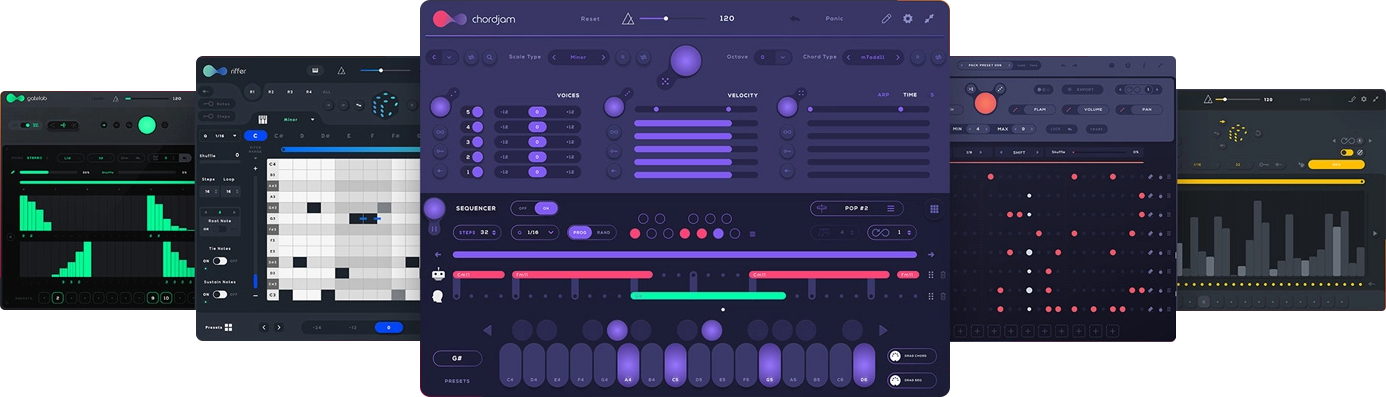Click dice randomize icon under Chordjam main knob
This screenshot has height=397, width=1386.
click(x=664, y=81)
